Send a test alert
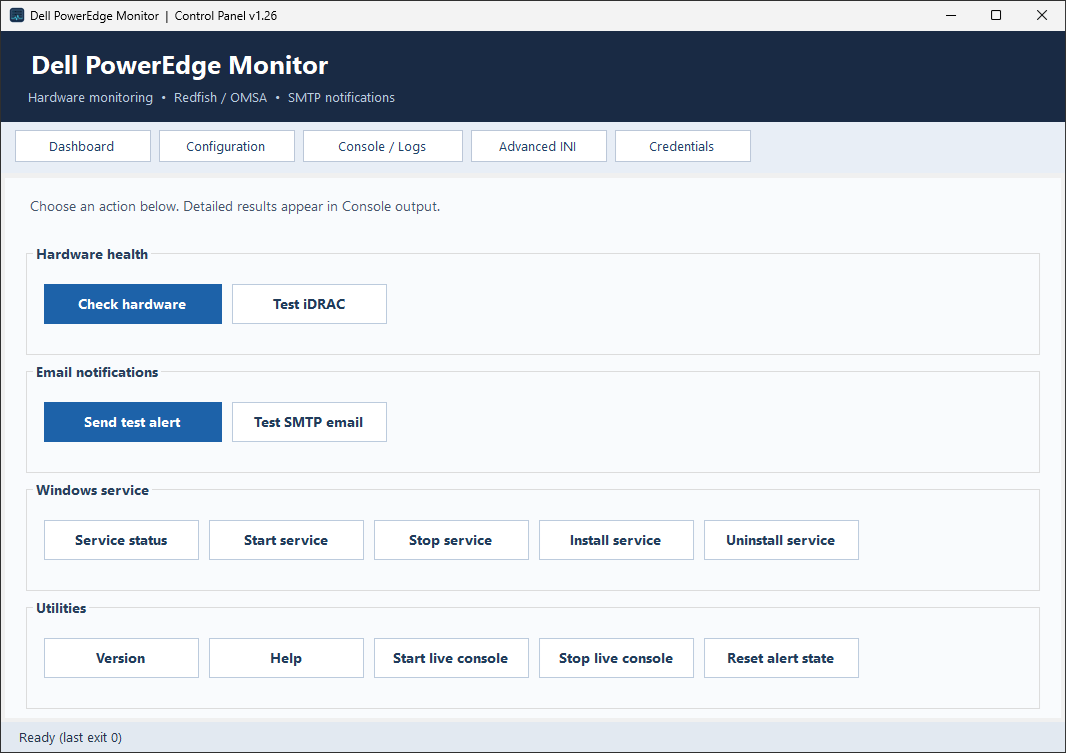This screenshot has height=753, width=1066. (133, 422)
